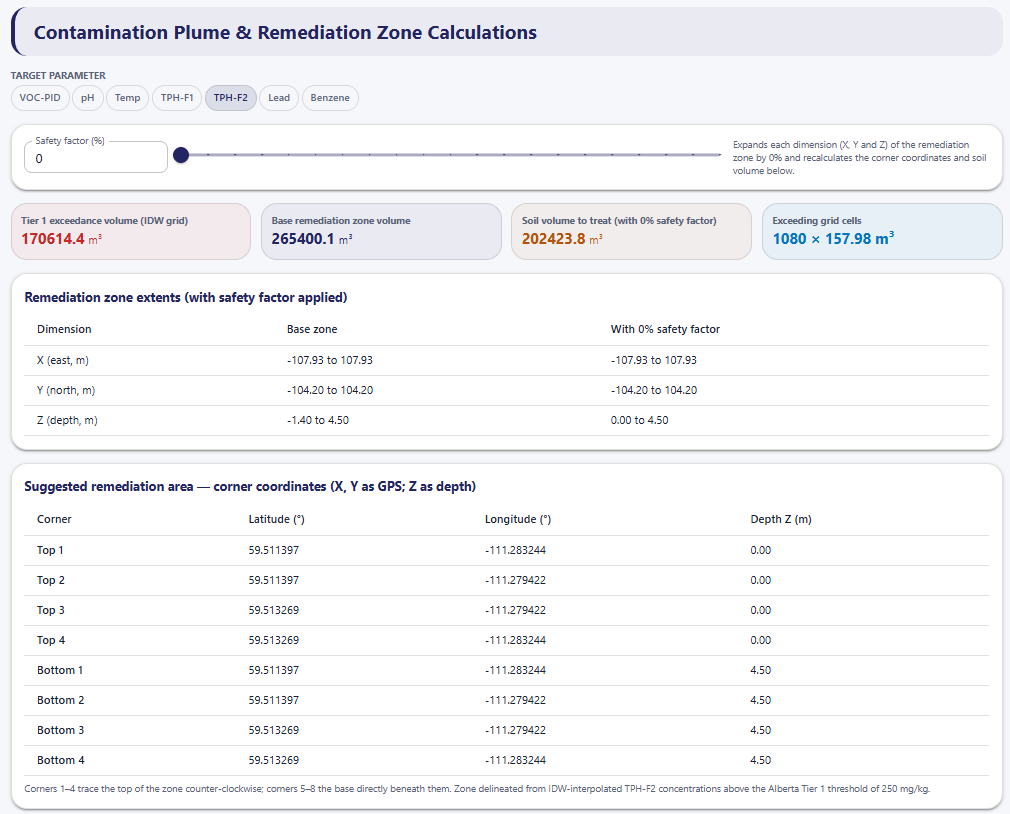1010x814 pixels.
Task: Click the Dimension column header
Action: (x=64, y=329)
